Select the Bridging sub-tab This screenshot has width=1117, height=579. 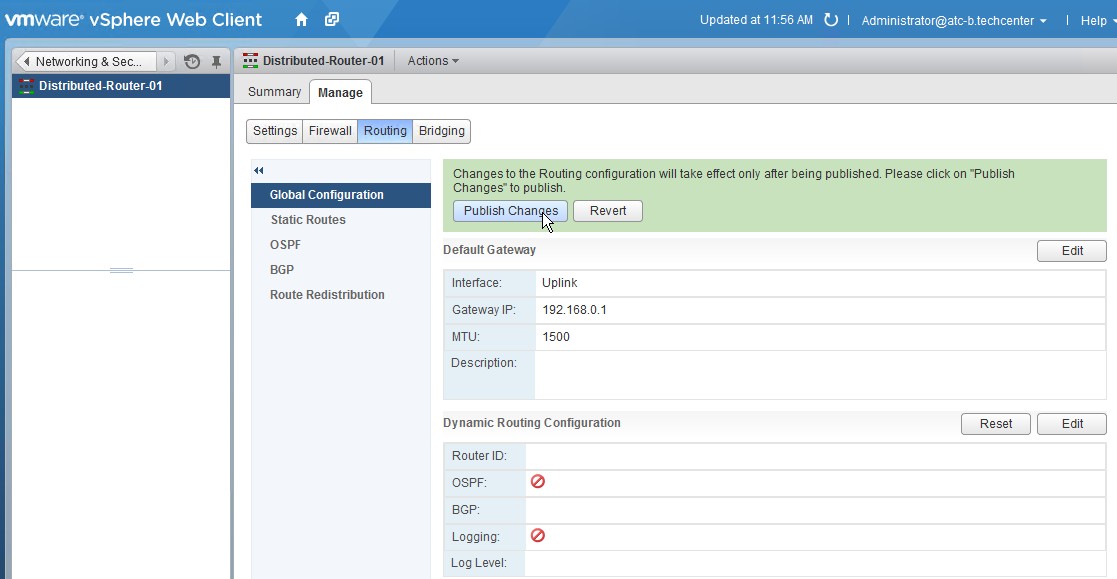(441, 130)
